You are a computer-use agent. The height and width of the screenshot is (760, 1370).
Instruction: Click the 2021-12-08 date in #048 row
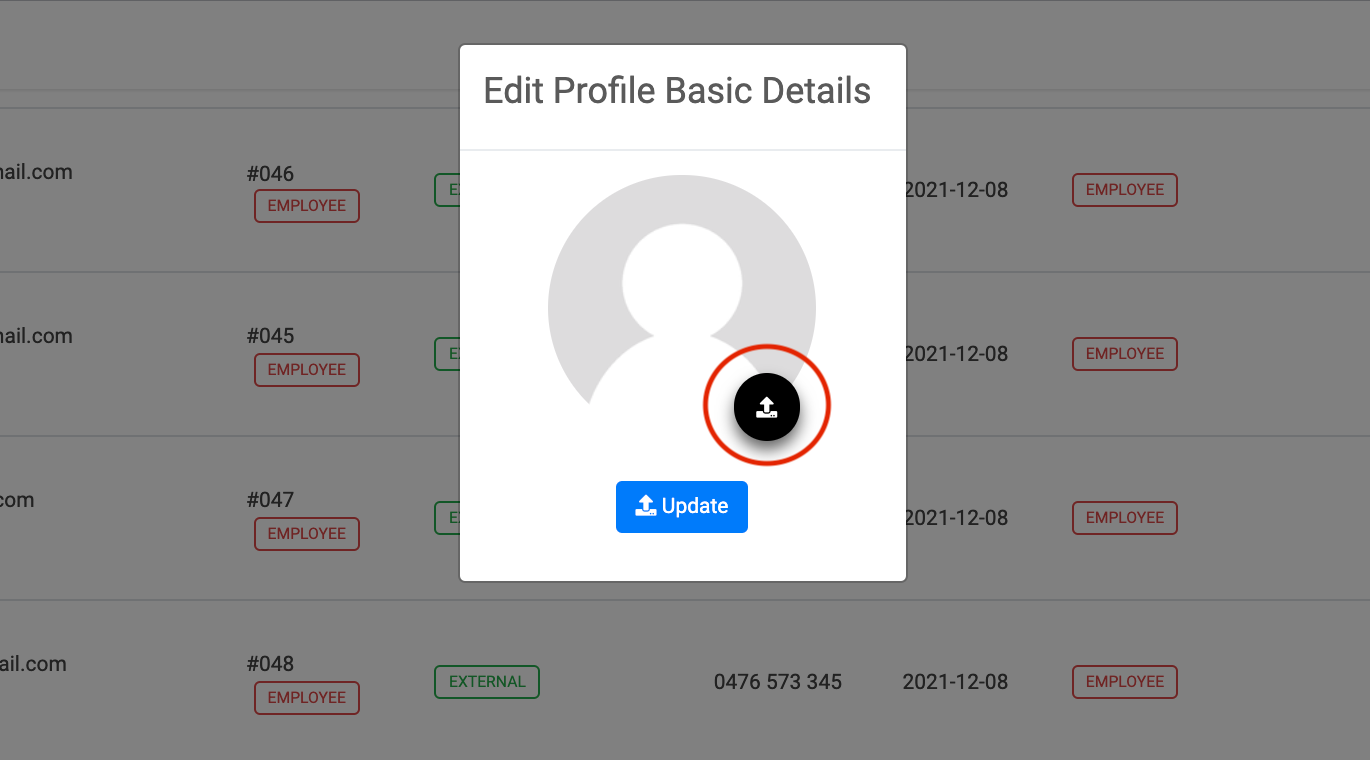point(955,682)
